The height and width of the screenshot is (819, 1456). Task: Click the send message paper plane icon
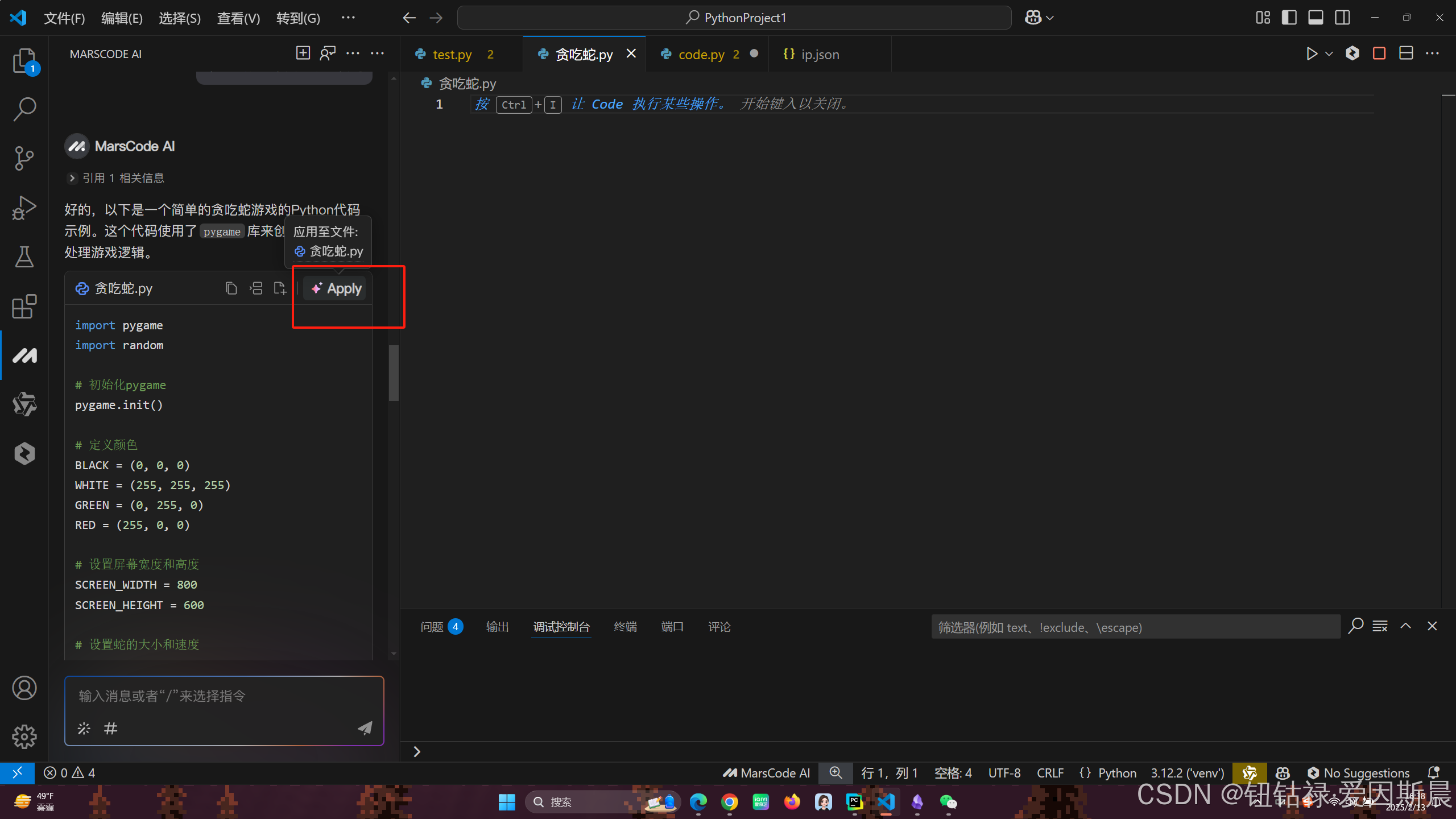[365, 728]
